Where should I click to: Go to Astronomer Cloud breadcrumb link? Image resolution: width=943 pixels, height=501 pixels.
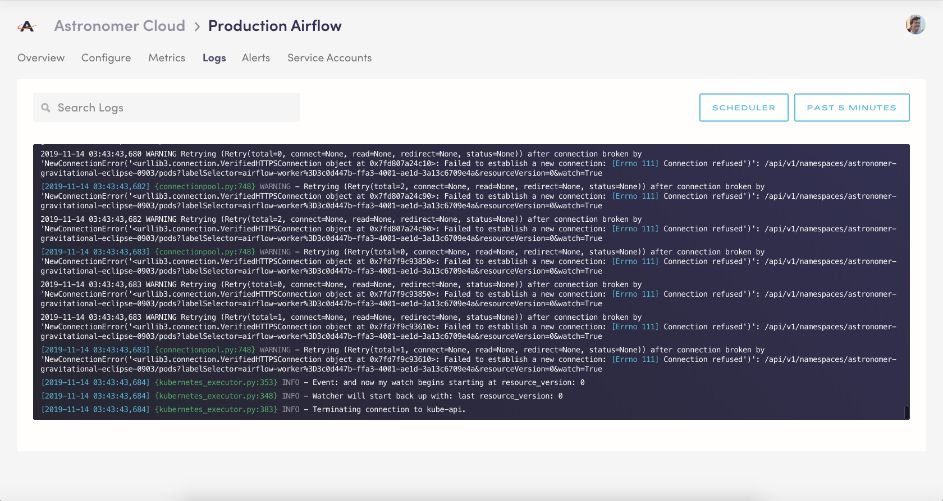point(119,25)
